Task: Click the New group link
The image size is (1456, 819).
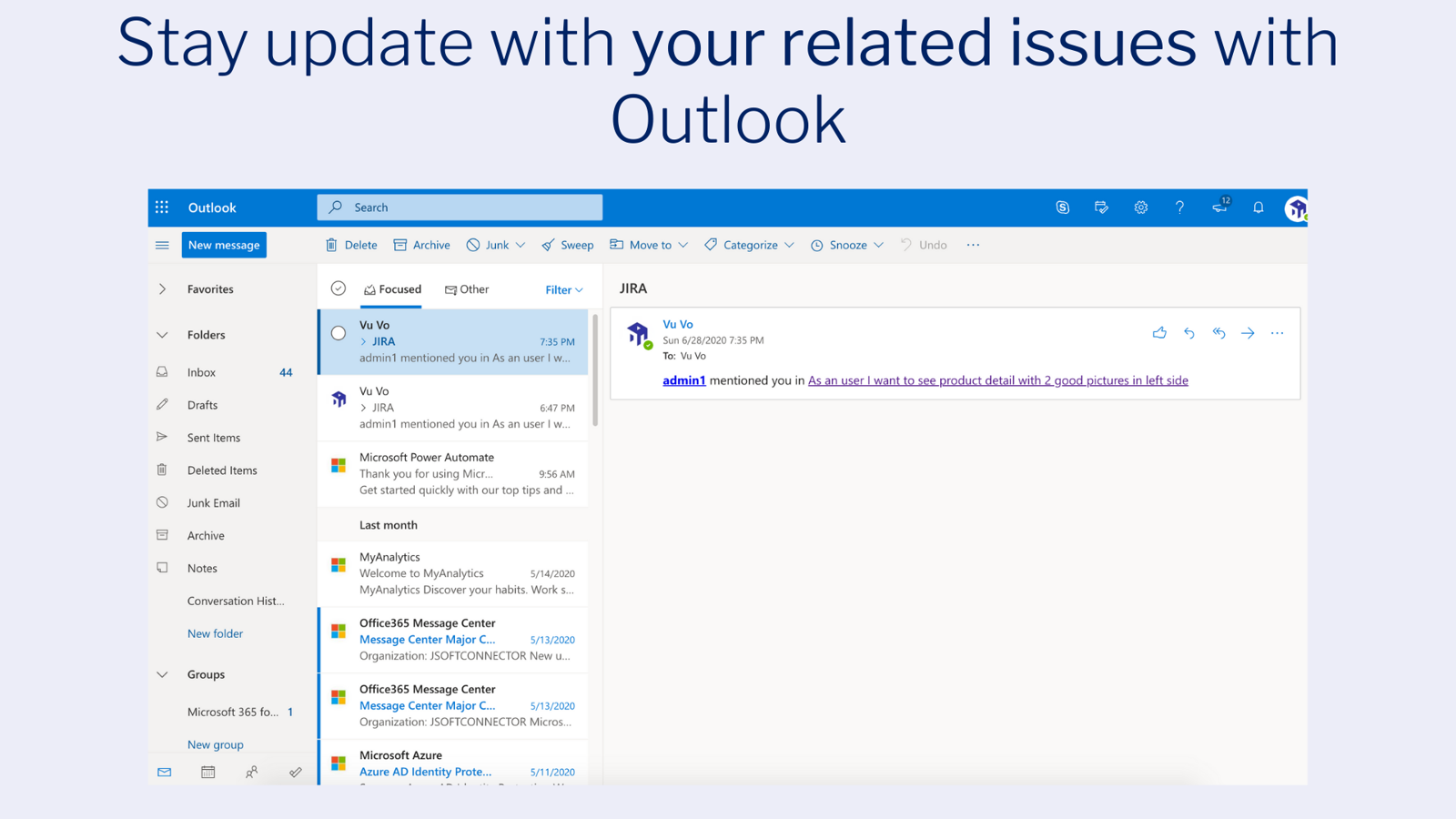Action: pos(216,744)
